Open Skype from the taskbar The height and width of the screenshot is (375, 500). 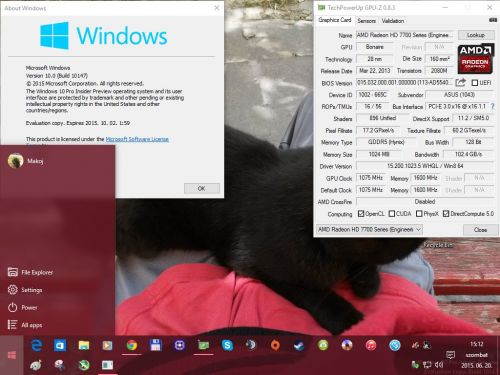point(227,345)
